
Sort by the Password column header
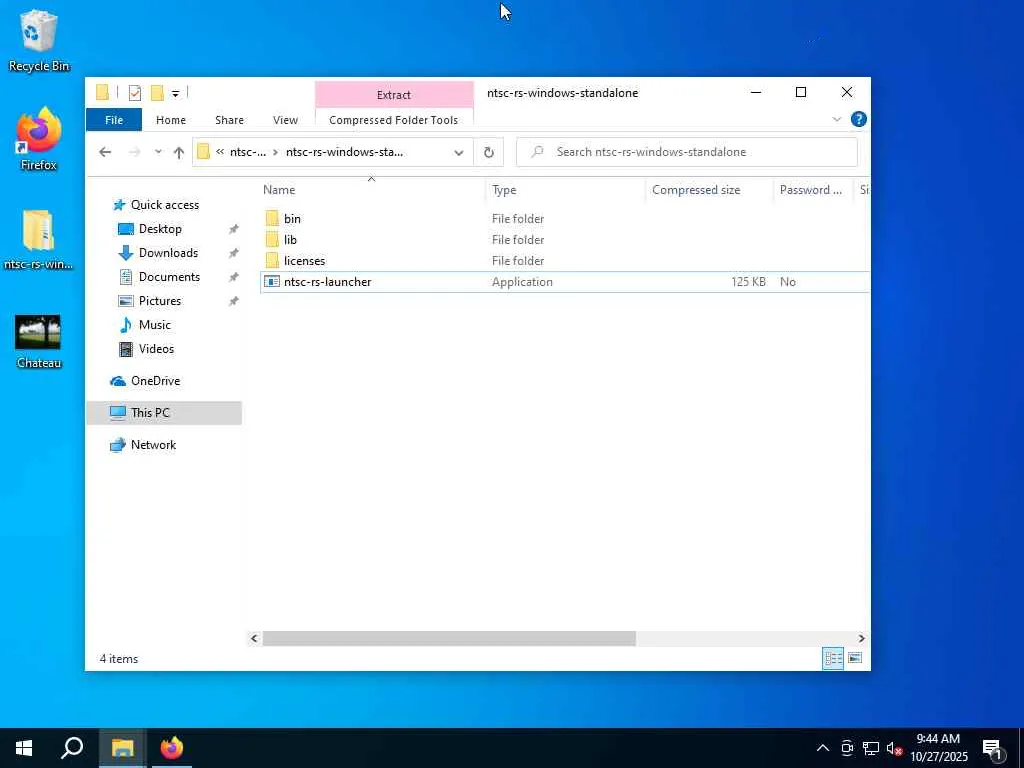coord(812,190)
